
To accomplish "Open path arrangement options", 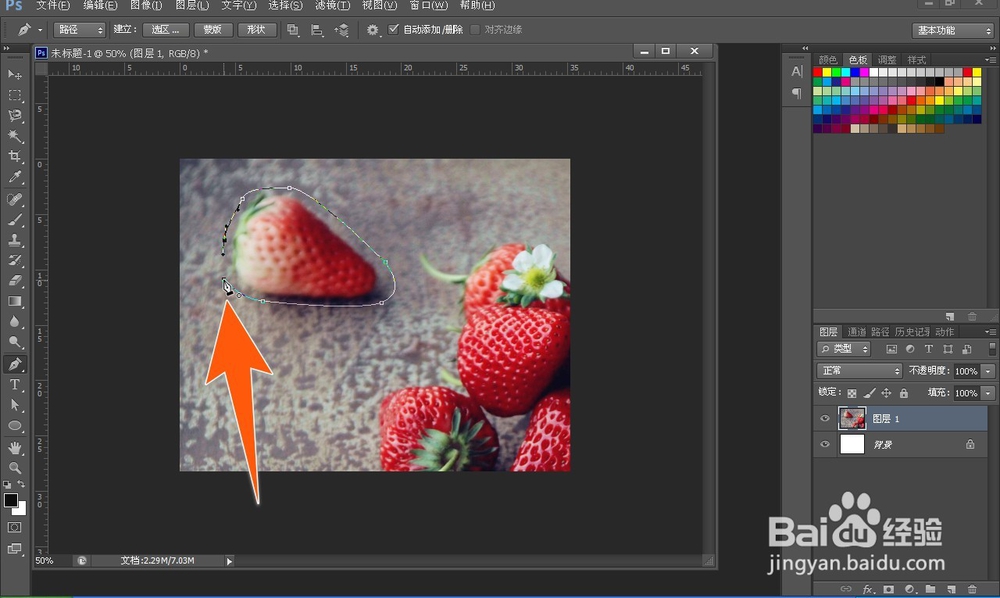I will pos(341,30).
